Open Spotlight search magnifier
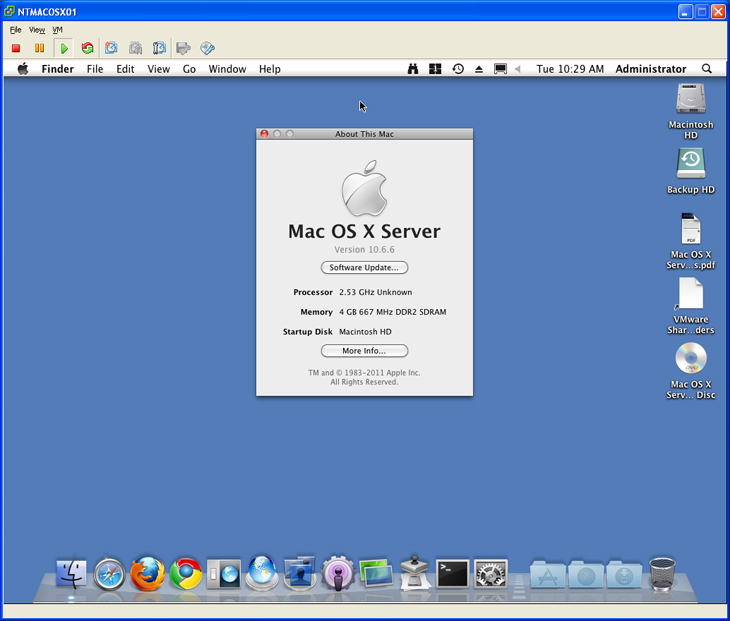The height and width of the screenshot is (621, 730). (707, 69)
